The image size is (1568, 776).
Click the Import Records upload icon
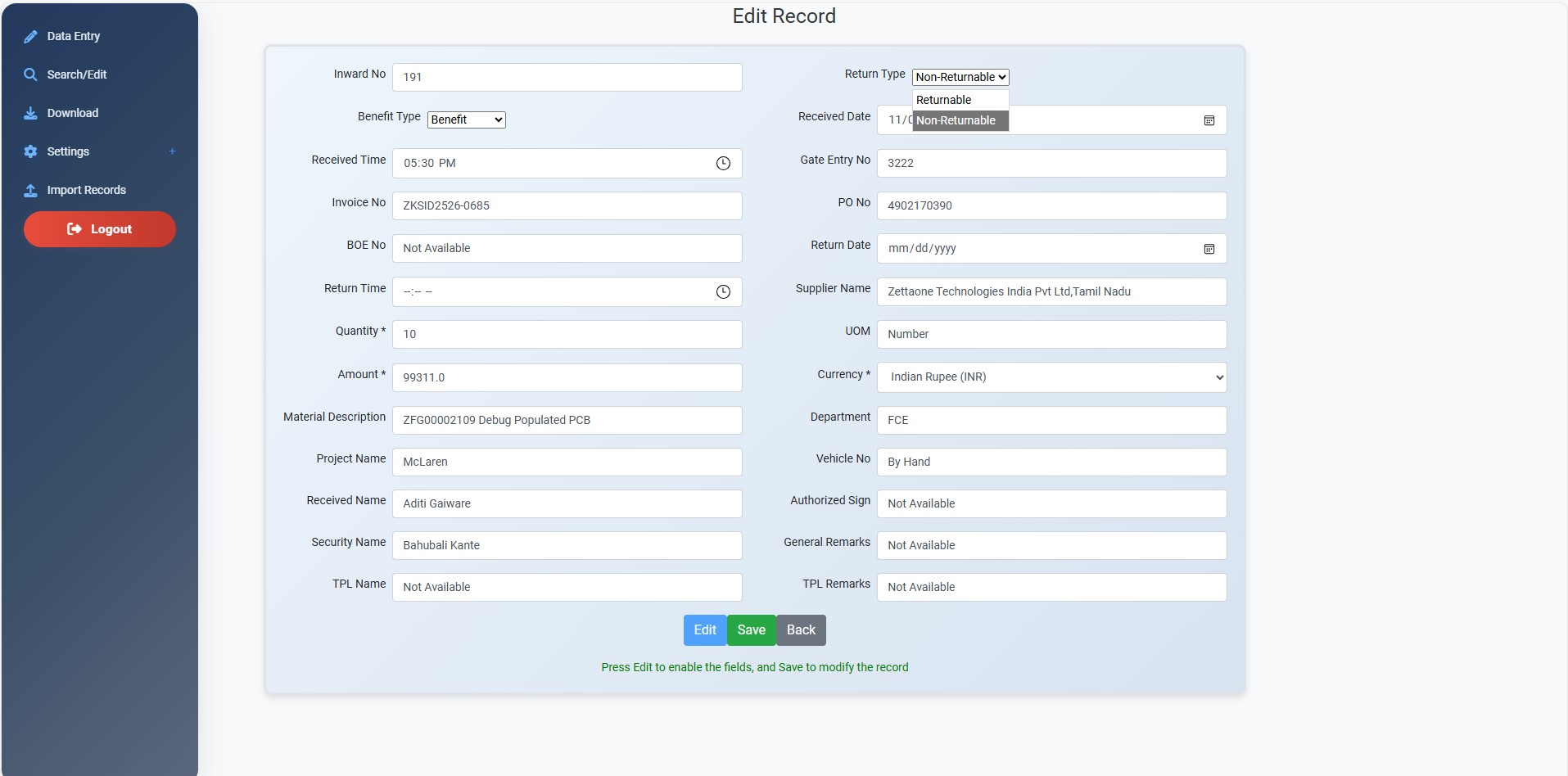(x=30, y=190)
